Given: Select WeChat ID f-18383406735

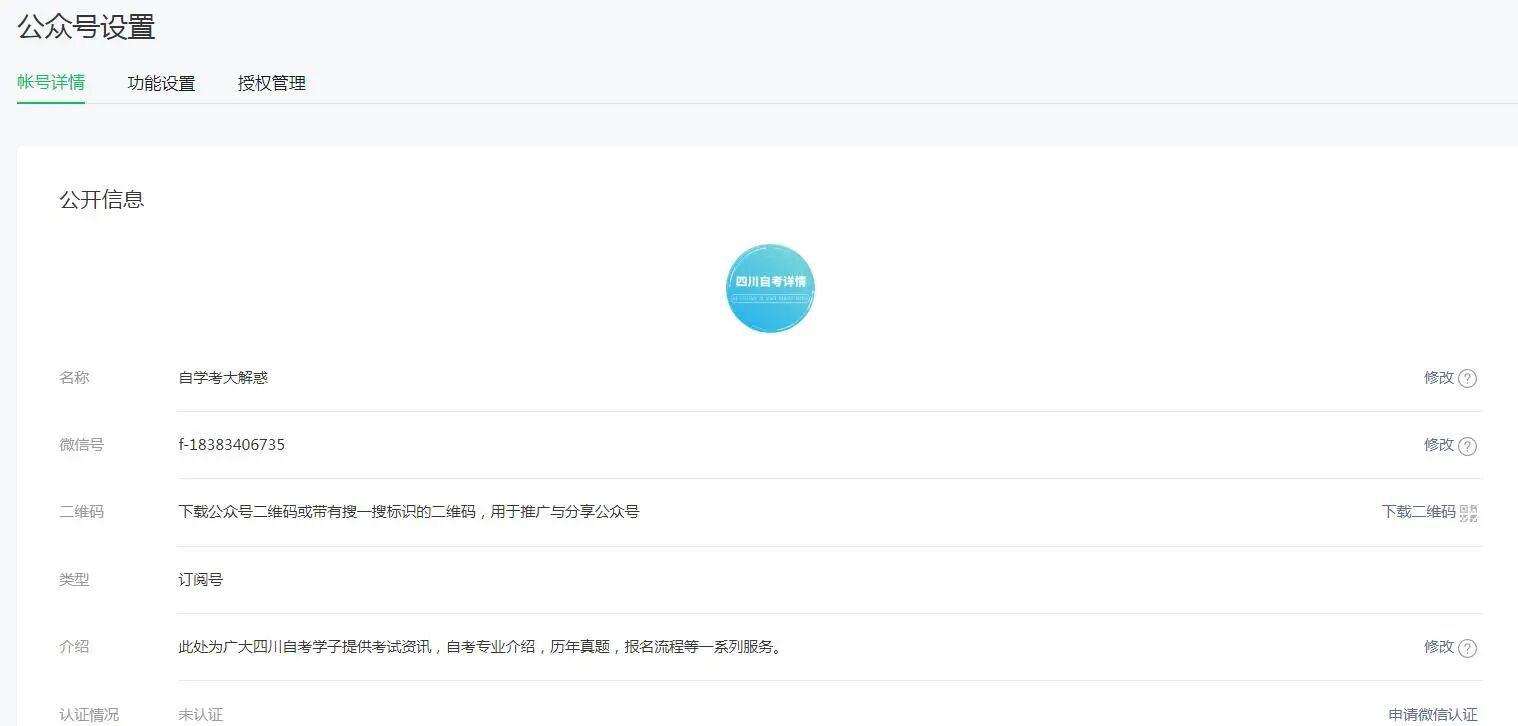Looking at the screenshot, I should click(232, 445).
